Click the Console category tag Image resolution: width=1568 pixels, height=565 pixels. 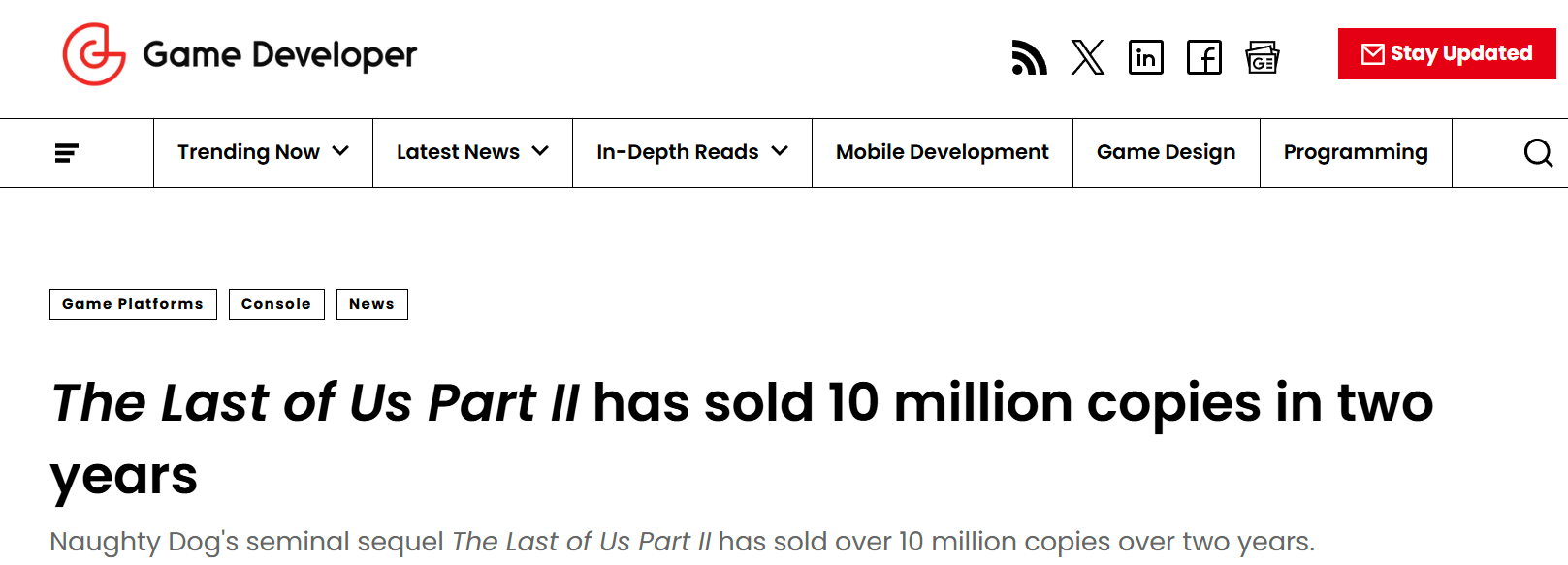(x=276, y=304)
